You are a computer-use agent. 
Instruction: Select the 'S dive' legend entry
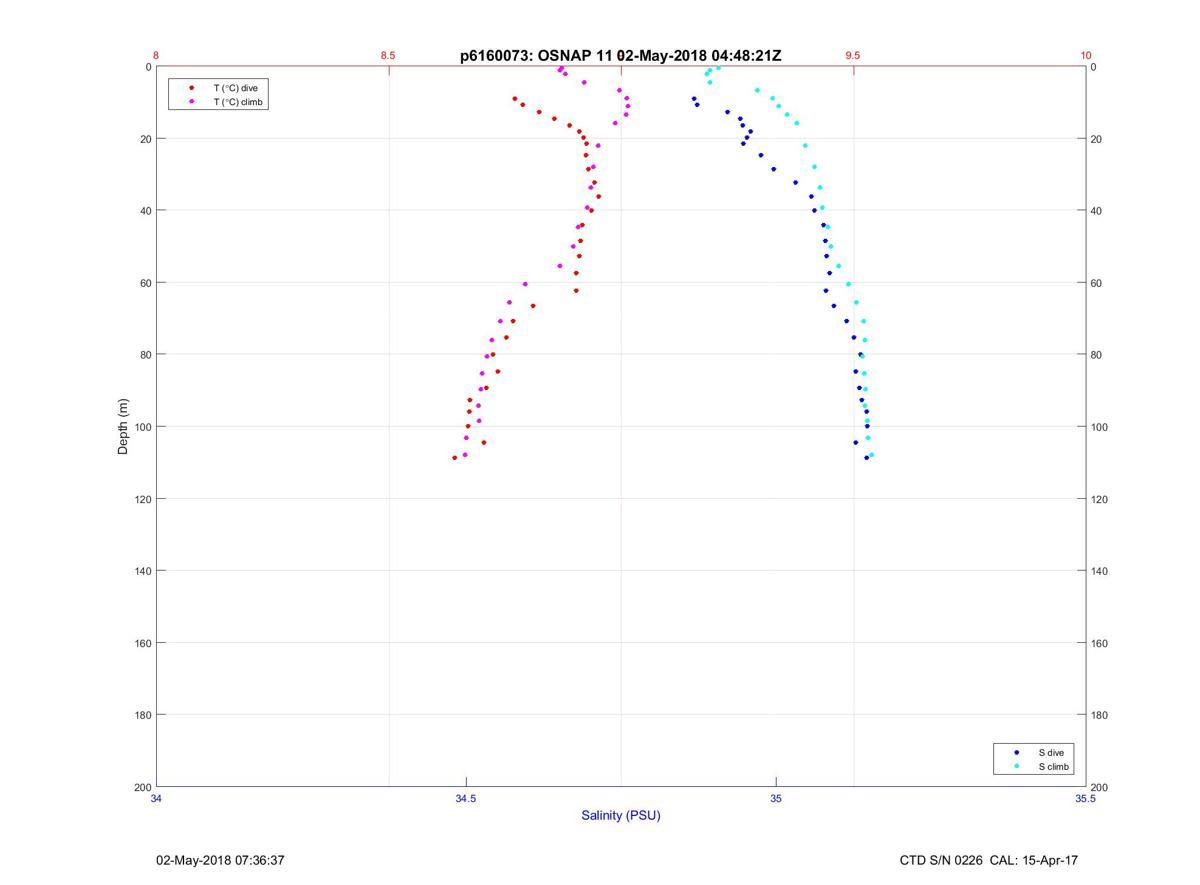click(1051, 752)
